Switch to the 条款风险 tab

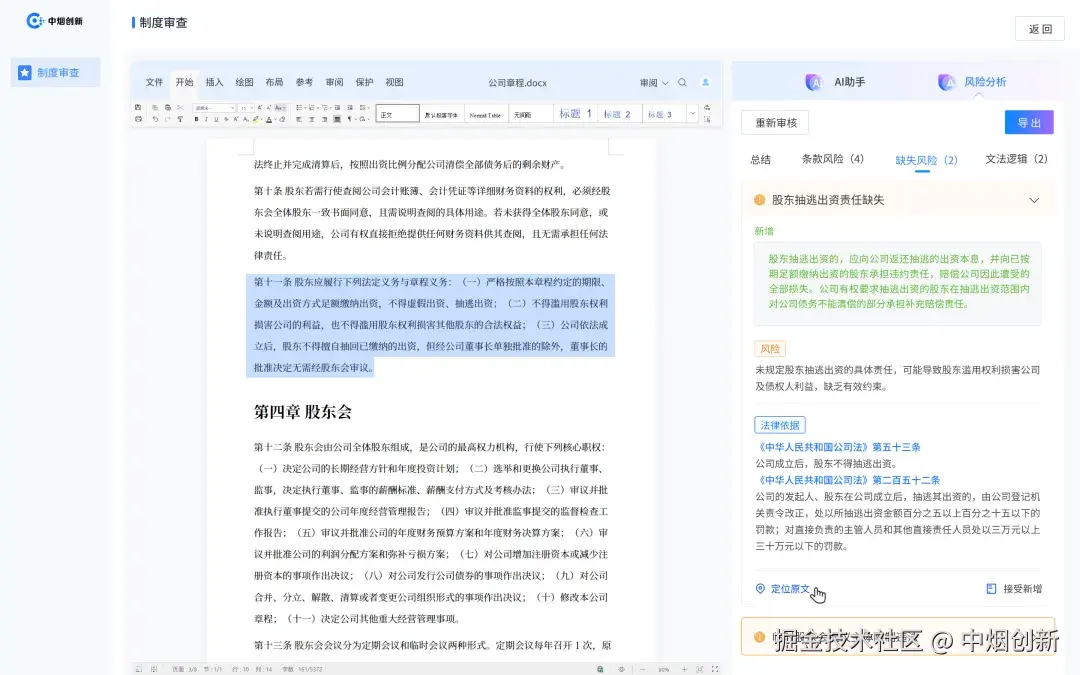[x=831, y=159]
